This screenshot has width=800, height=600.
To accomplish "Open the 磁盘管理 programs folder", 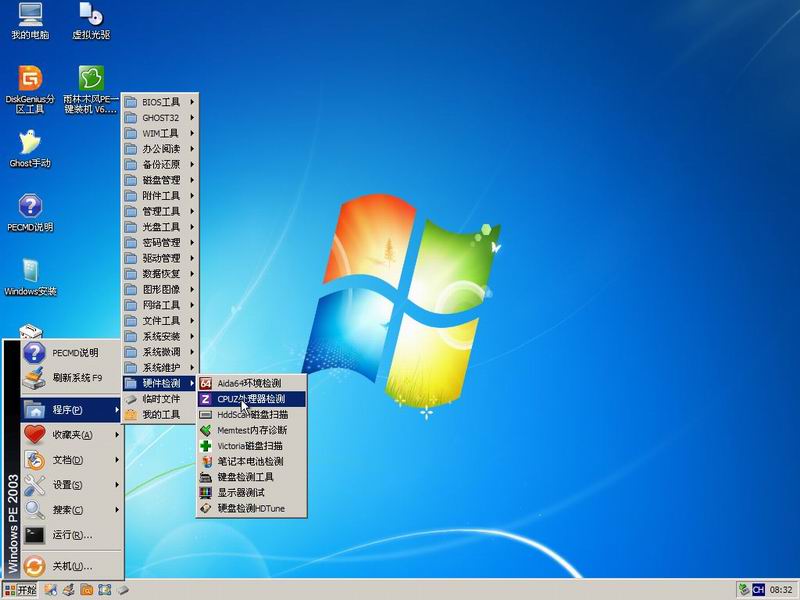I will coord(160,180).
